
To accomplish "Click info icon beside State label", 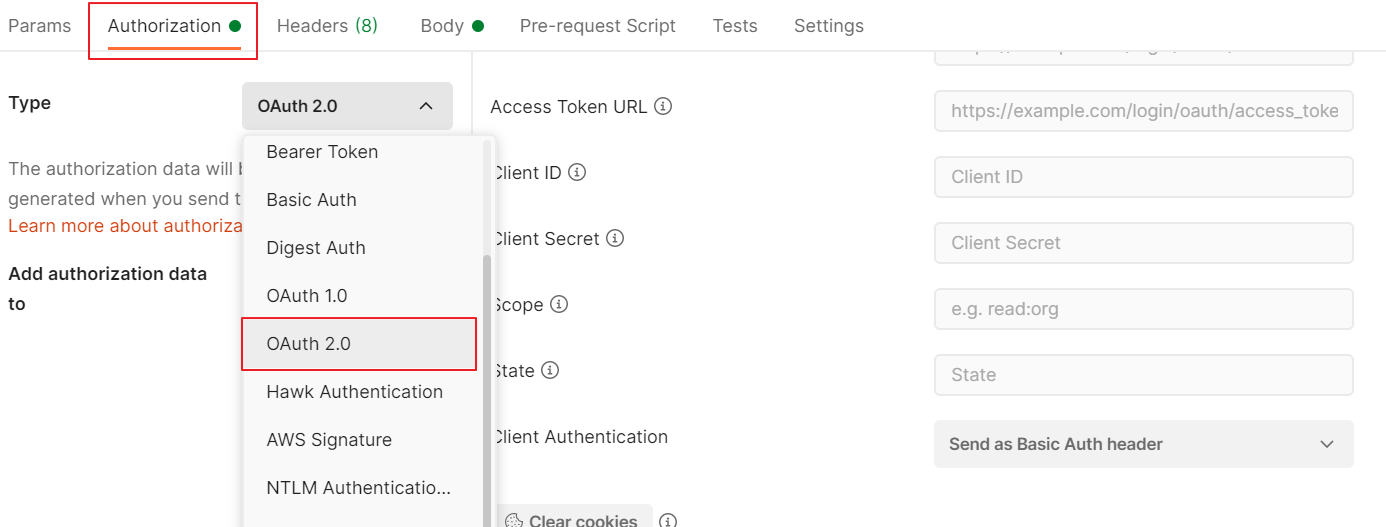I will pyautogui.click(x=549, y=370).
